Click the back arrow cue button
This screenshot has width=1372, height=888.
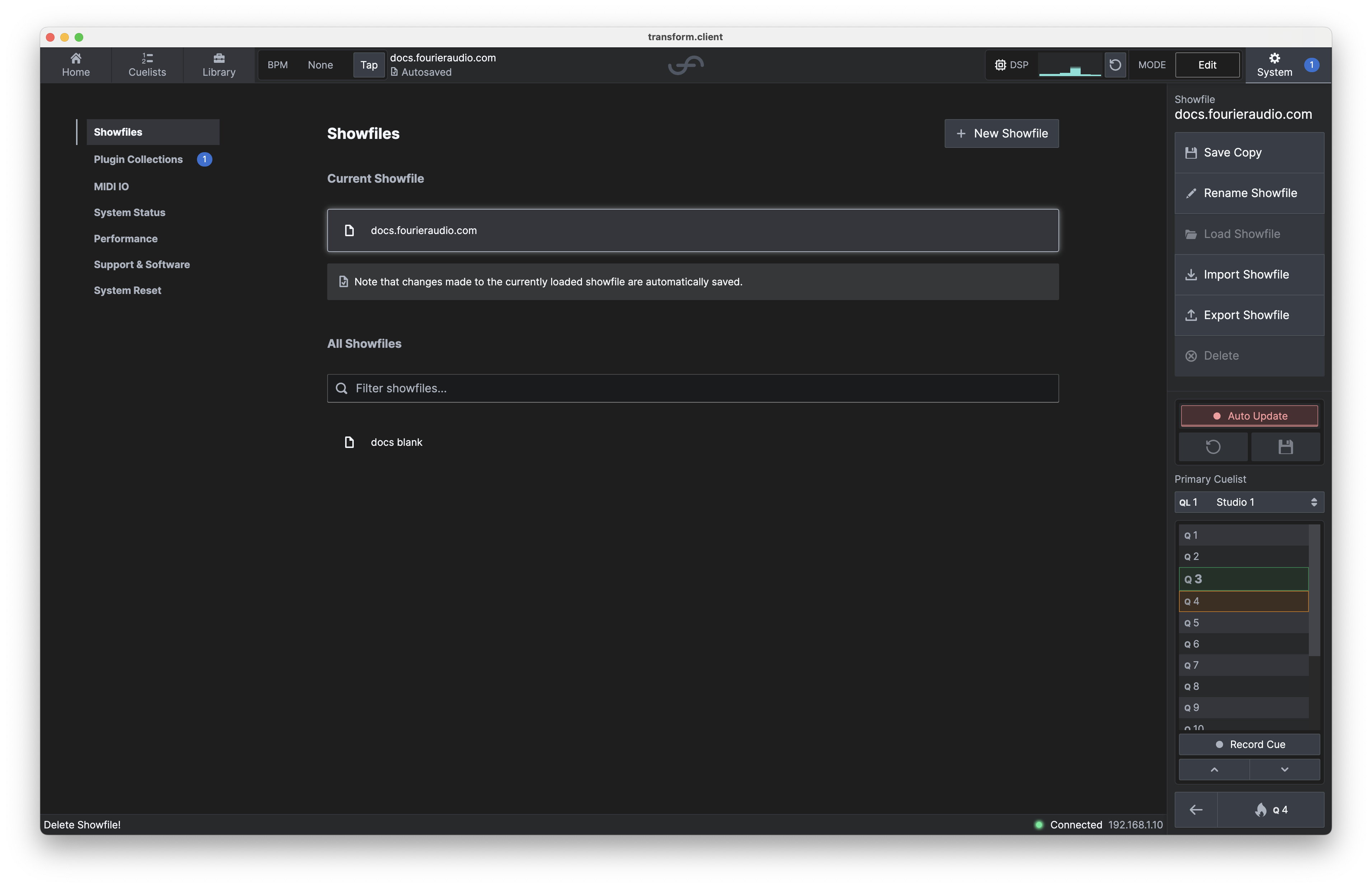(1196, 810)
